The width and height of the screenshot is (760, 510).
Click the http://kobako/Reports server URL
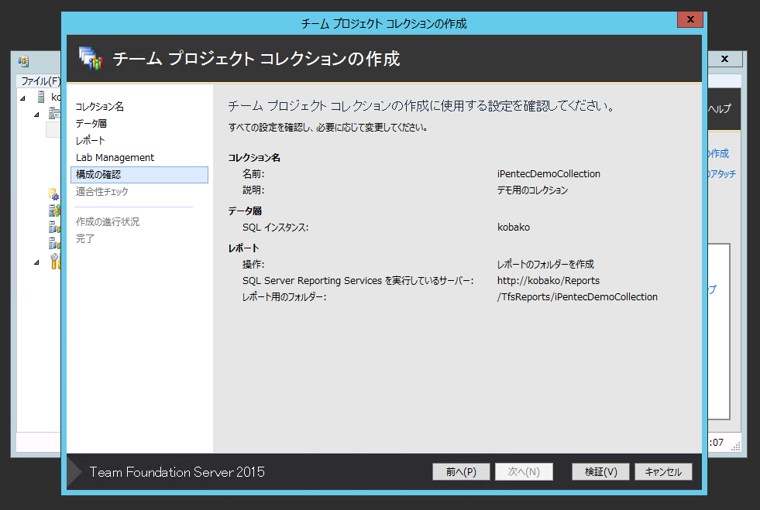point(548,280)
